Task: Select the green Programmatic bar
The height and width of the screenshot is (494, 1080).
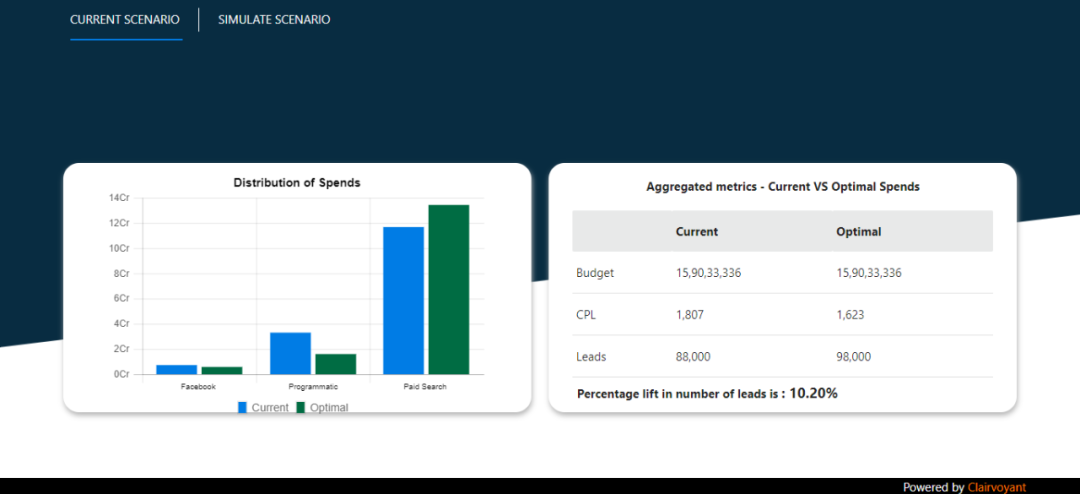Action: [335, 364]
